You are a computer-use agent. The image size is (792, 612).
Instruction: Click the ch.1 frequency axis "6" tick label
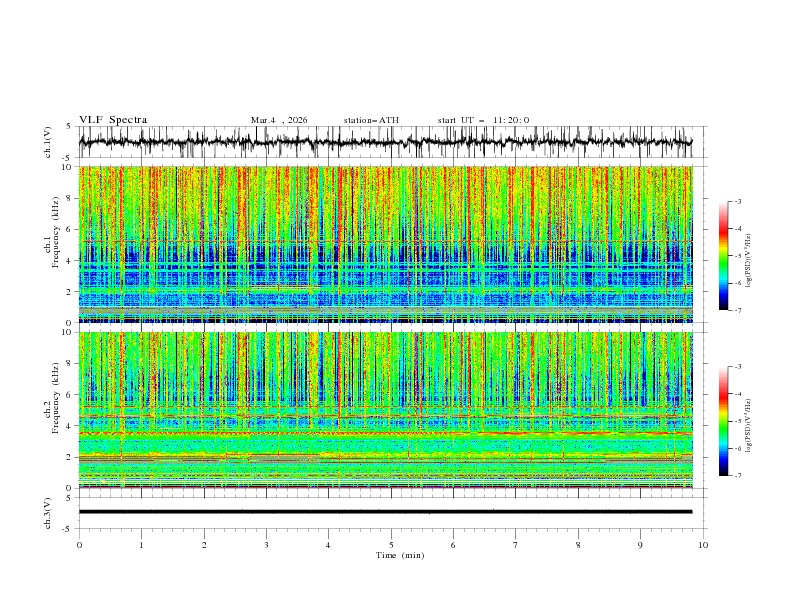pyautogui.click(x=69, y=229)
